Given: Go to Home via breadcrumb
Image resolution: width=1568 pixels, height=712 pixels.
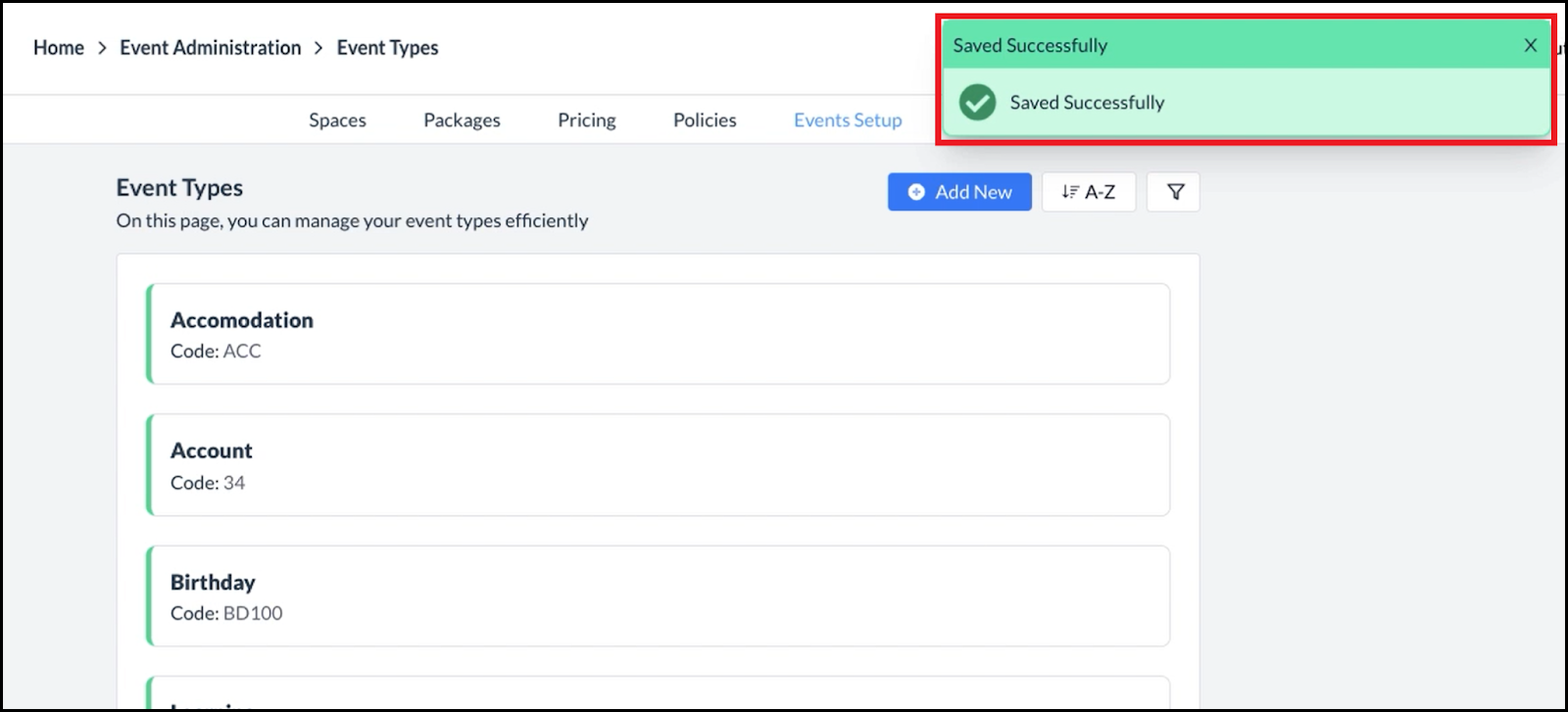Looking at the screenshot, I should coord(59,48).
